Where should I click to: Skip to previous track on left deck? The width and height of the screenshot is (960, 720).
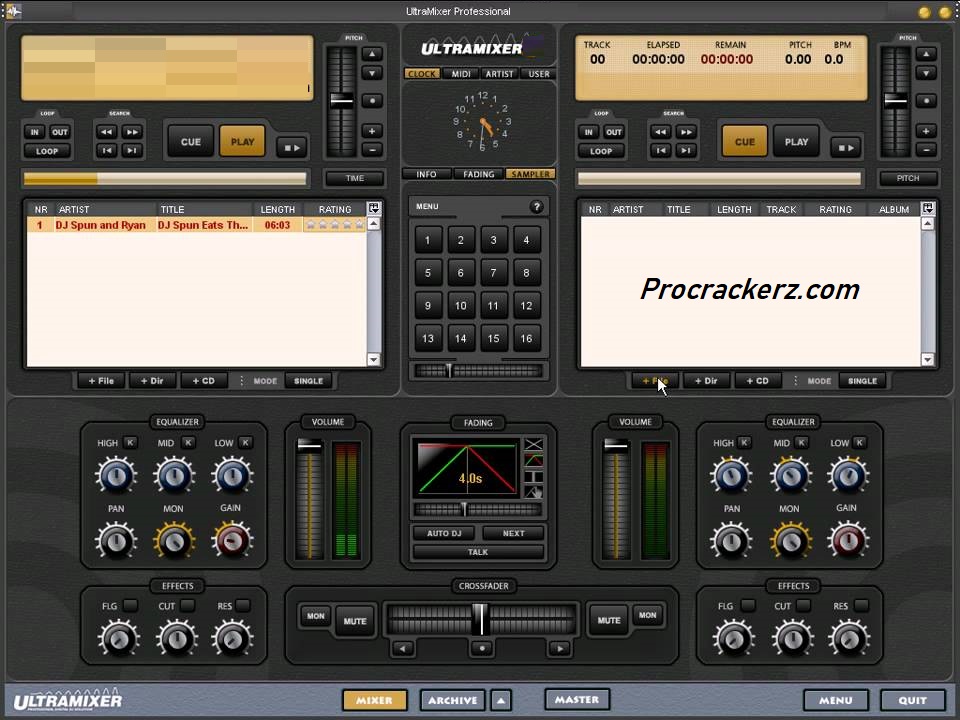click(106, 150)
